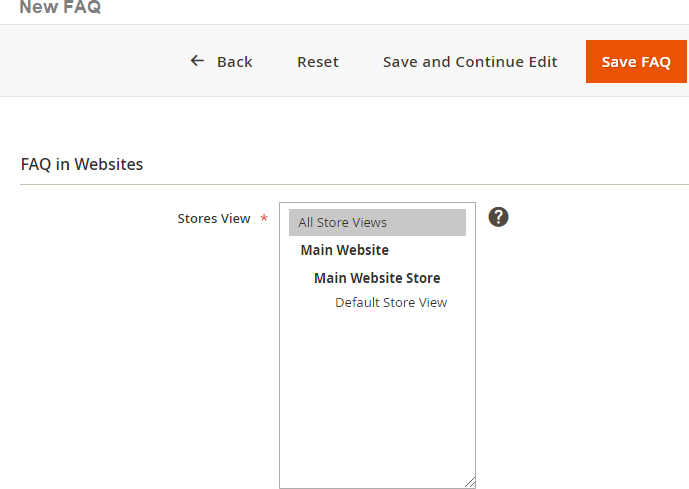Click the New FAQ page title
This screenshot has width=689, height=489.
(x=60, y=8)
